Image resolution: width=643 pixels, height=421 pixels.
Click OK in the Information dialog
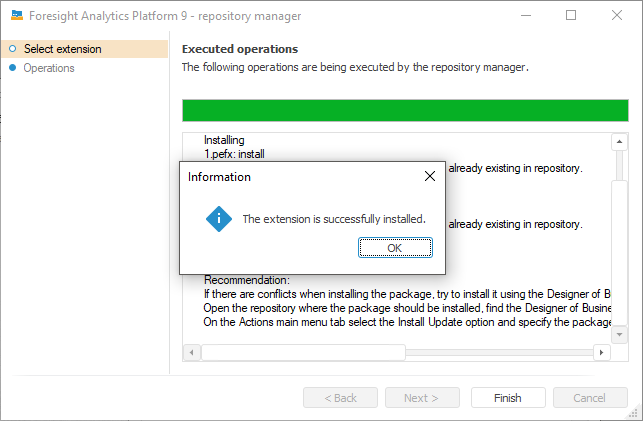(395, 248)
